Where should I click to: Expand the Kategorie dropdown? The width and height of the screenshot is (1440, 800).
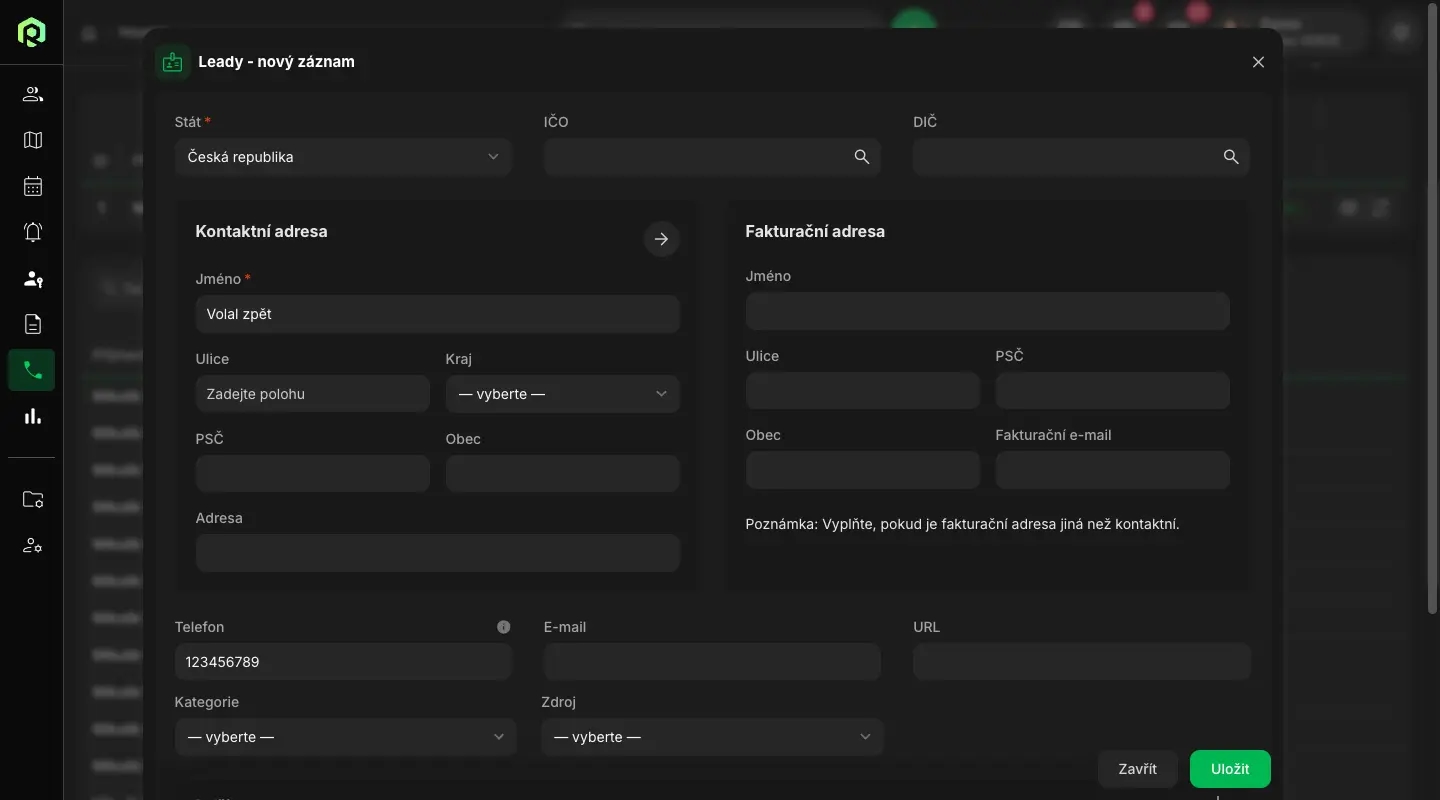tap(345, 737)
